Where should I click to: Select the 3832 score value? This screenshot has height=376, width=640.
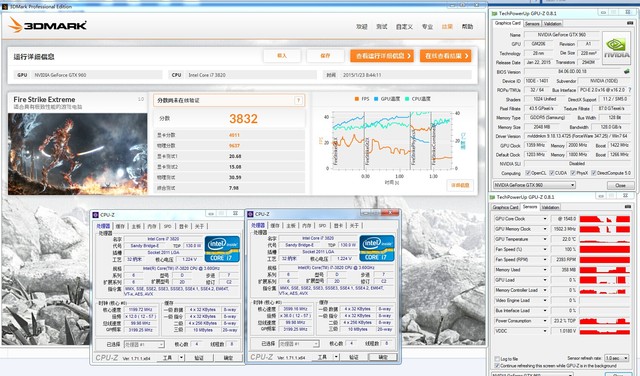[243, 119]
